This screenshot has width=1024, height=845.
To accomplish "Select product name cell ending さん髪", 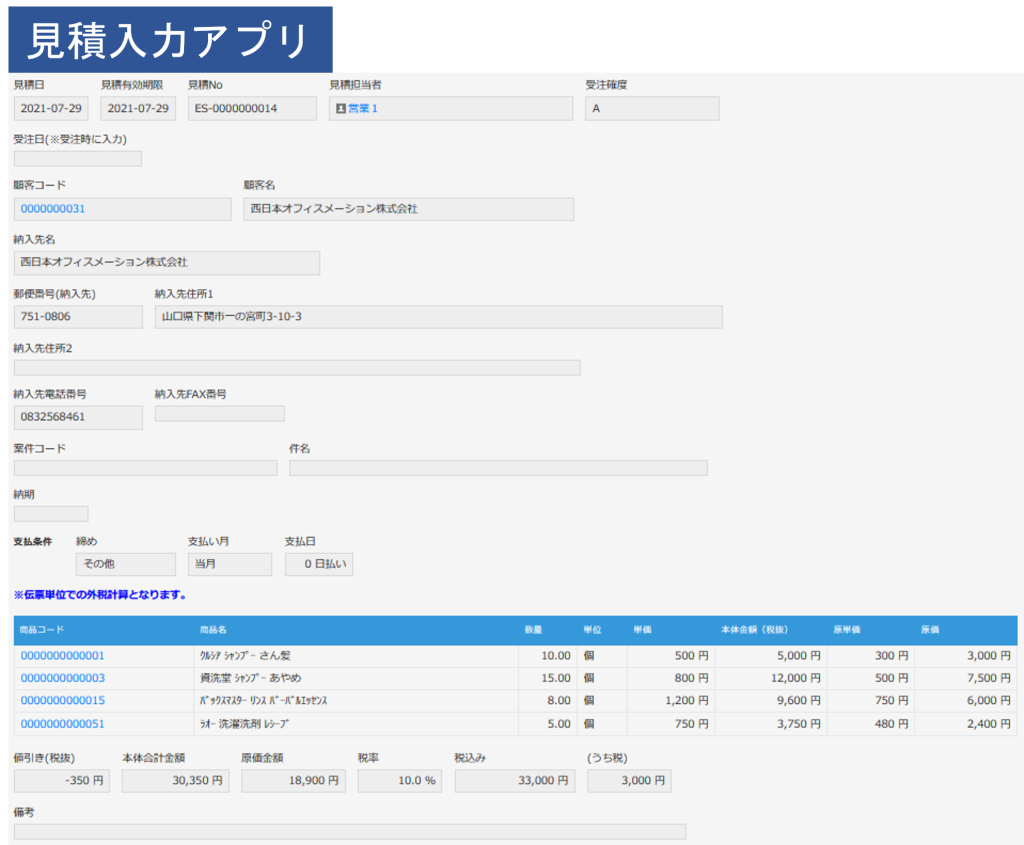I will point(356,656).
